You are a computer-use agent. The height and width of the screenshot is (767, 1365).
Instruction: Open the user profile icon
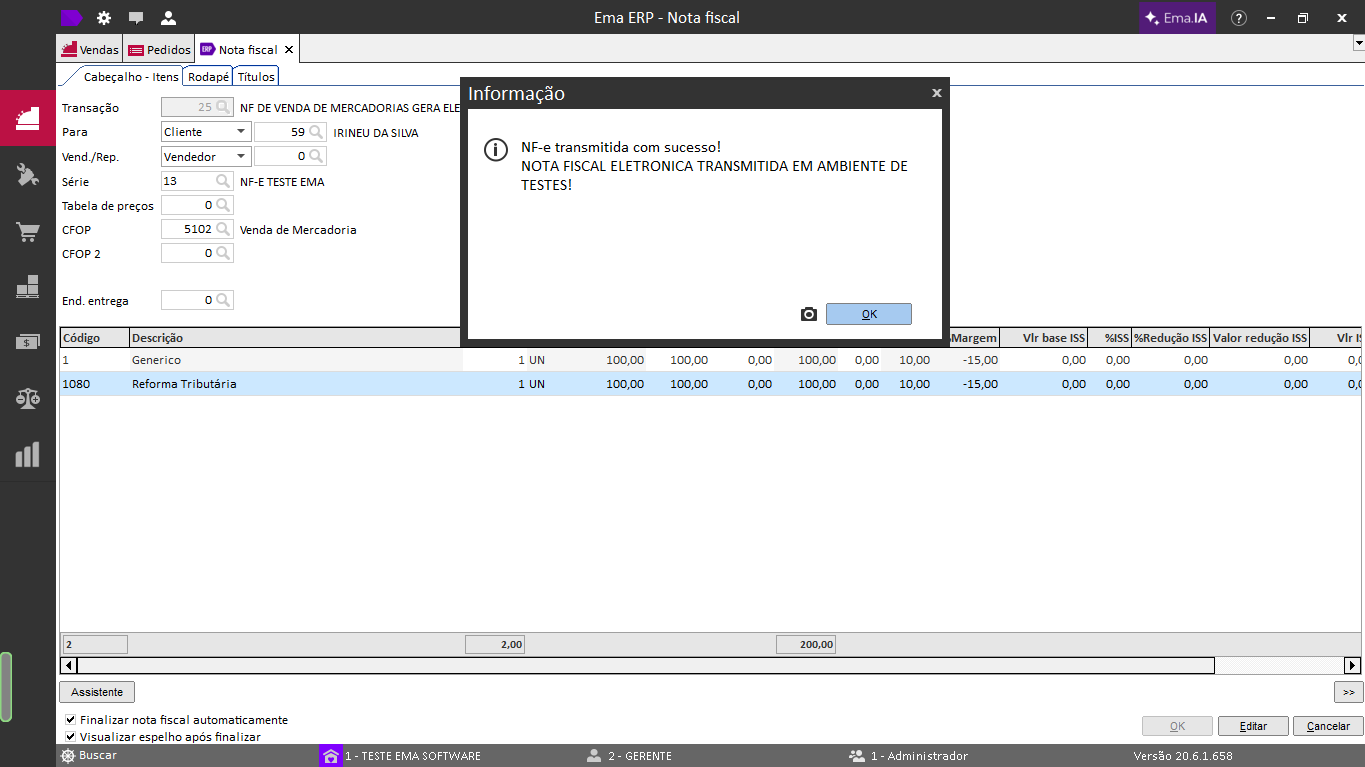click(x=168, y=17)
